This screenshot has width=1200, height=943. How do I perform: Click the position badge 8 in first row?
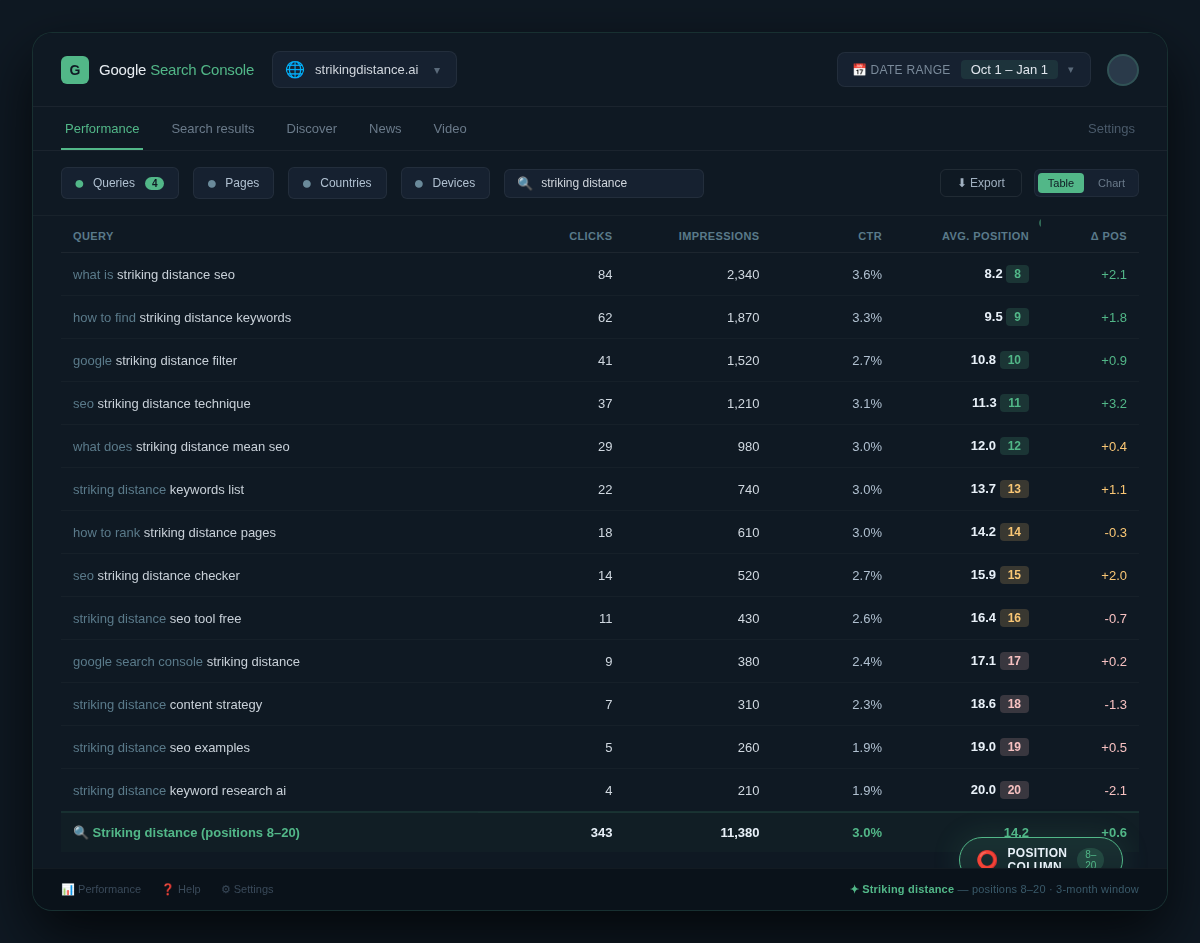[1017, 274]
